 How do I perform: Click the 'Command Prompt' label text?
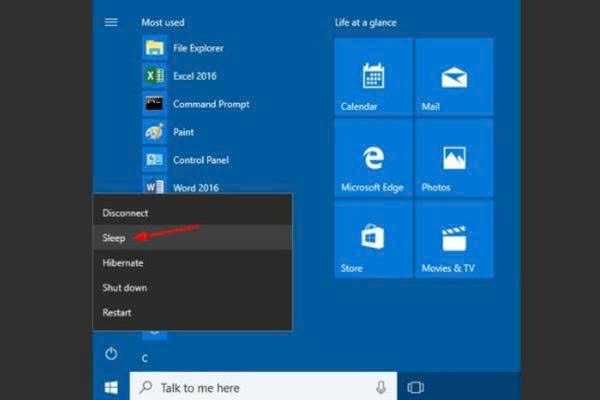pos(211,104)
